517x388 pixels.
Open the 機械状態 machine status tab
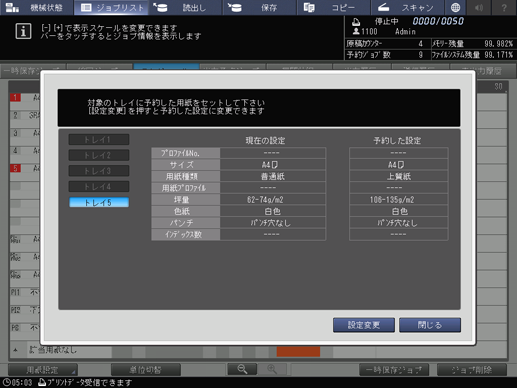click(36, 7)
